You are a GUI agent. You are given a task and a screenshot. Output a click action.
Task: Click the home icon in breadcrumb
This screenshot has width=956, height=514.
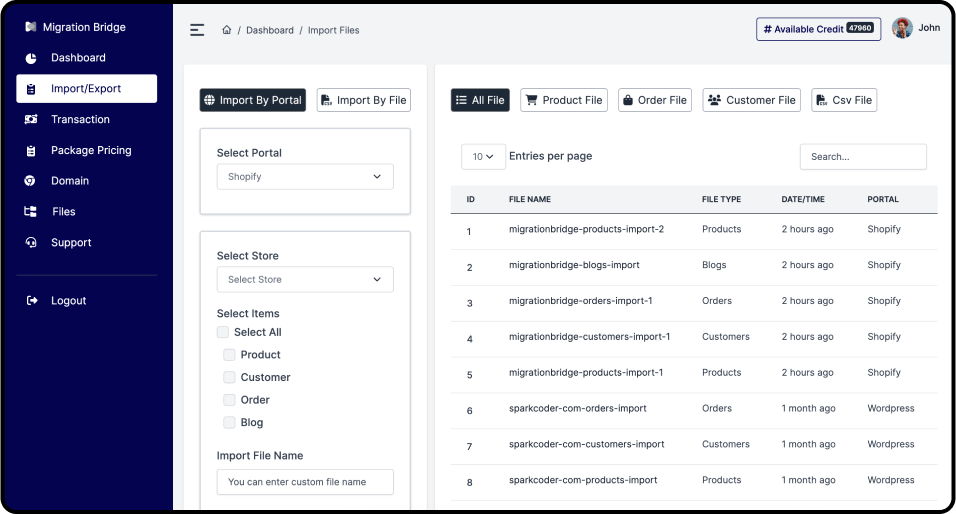point(227,30)
